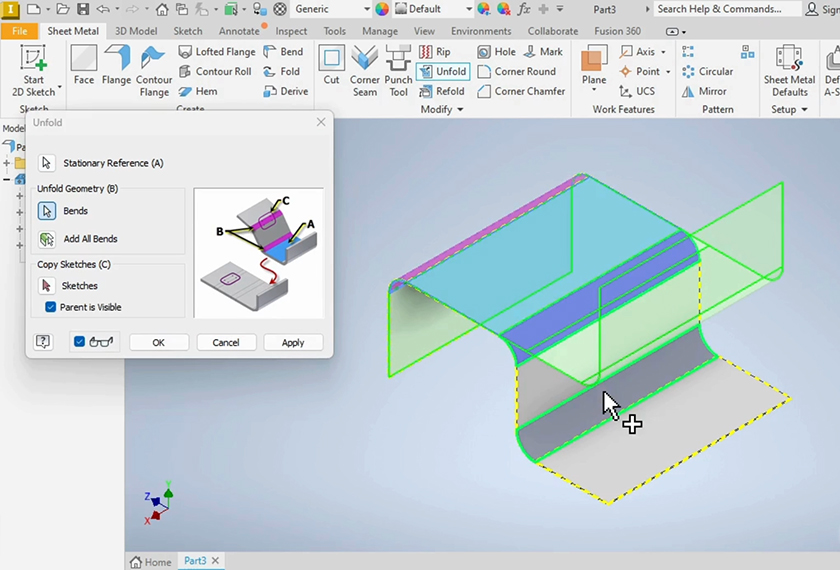
Task: Open the Unfold dialog help icon
Action: [x=43, y=342]
